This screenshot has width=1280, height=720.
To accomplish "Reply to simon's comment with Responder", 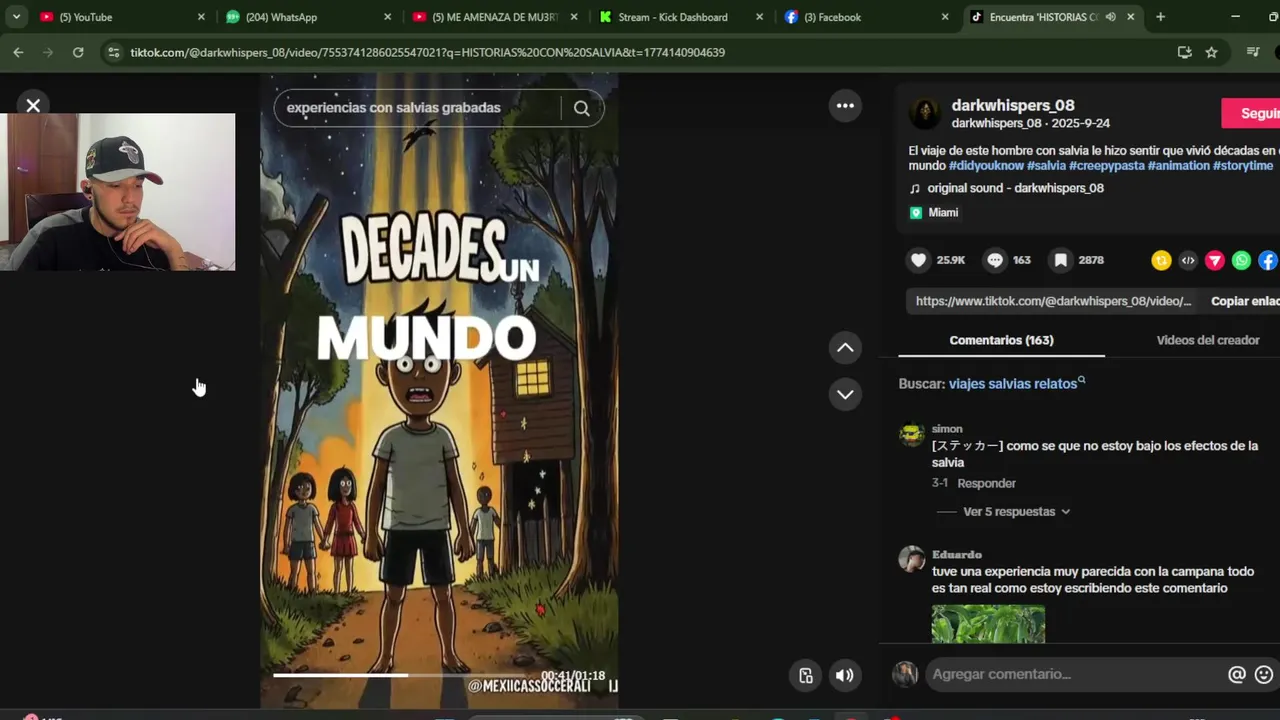I will point(986,483).
